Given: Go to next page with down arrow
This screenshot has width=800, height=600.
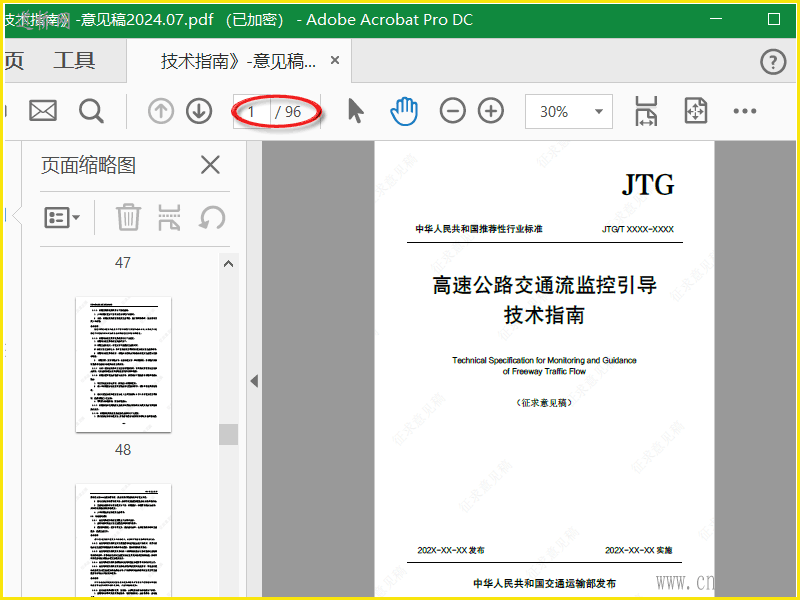Looking at the screenshot, I should [x=199, y=111].
